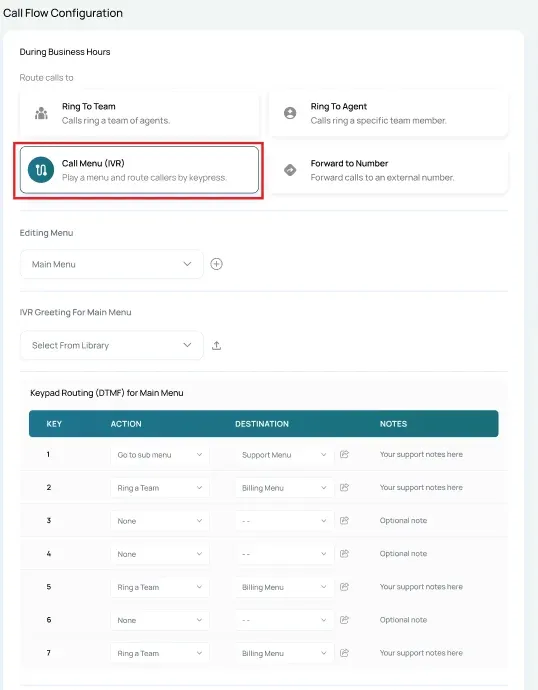The height and width of the screenshot is (690, 538).
Task: Open the None action dropdown for key 3
Action: click(160, 521)
